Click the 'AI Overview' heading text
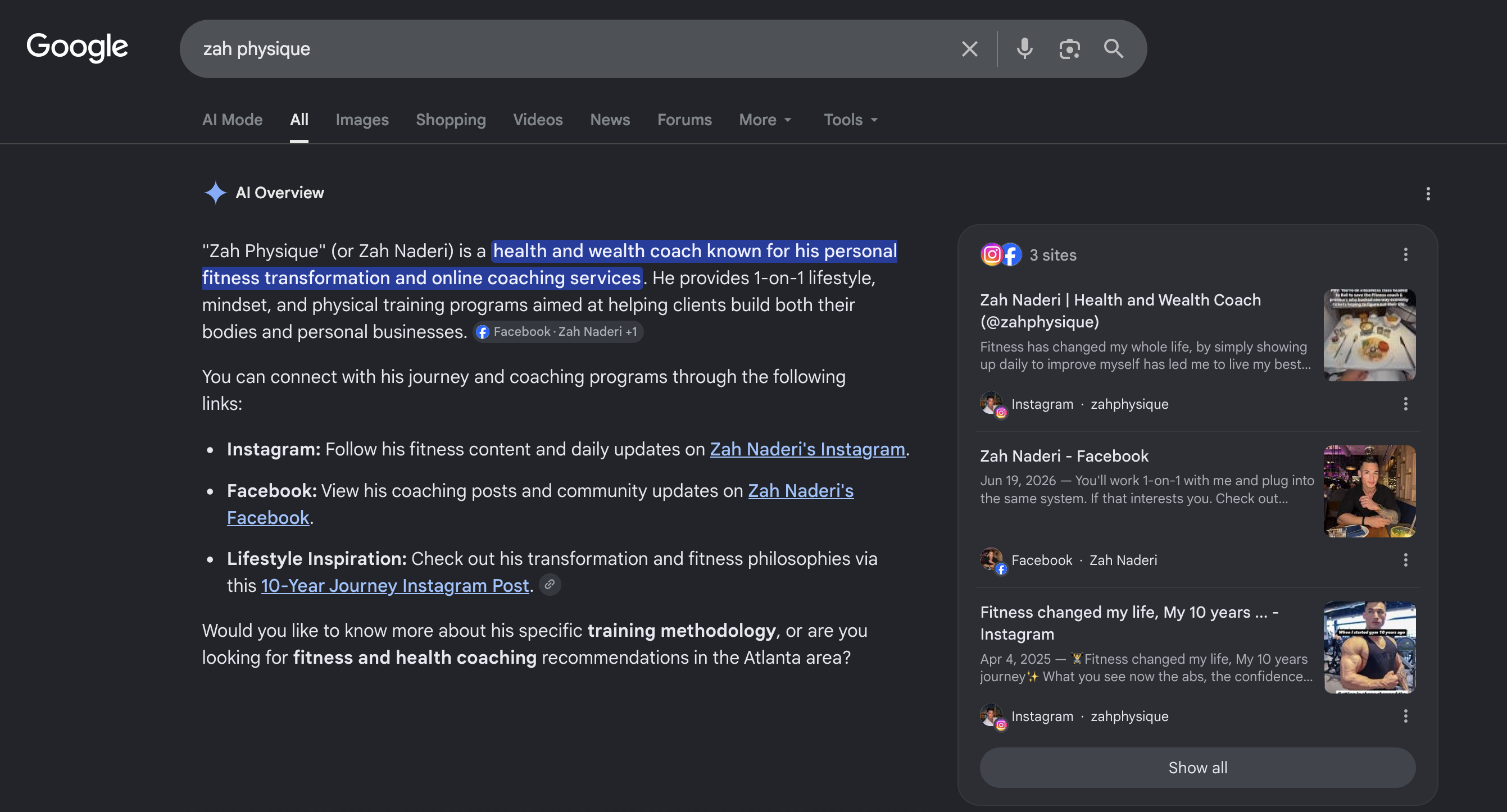 point(280,193)
